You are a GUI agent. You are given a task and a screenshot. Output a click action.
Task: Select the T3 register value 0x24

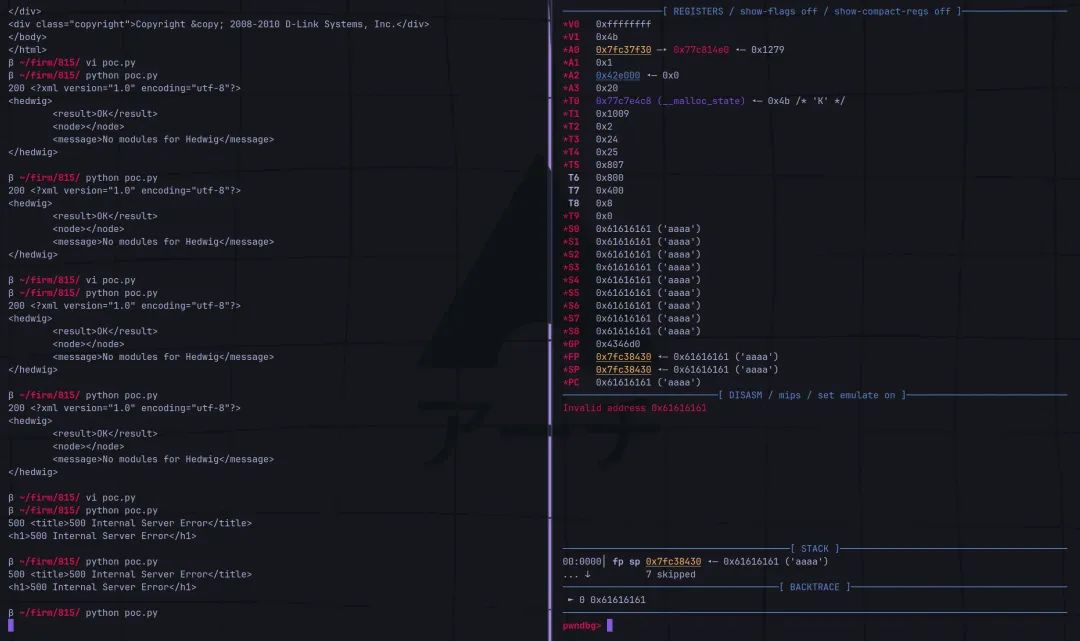(607, 140)
